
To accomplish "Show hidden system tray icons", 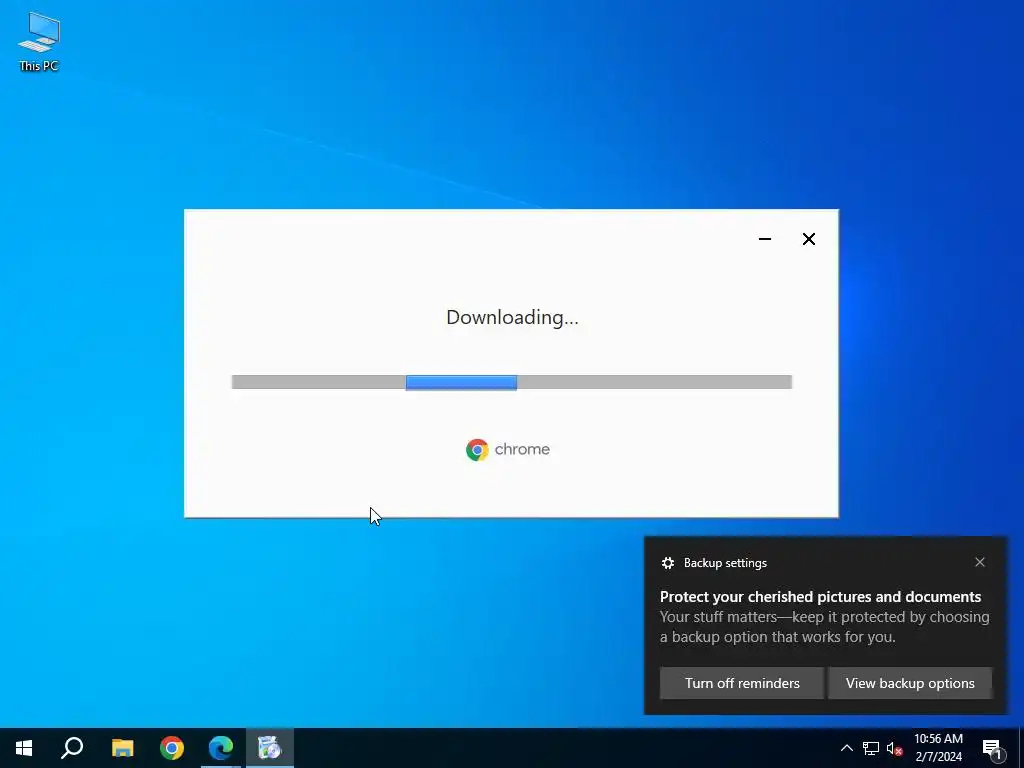I will pos(846,748).
